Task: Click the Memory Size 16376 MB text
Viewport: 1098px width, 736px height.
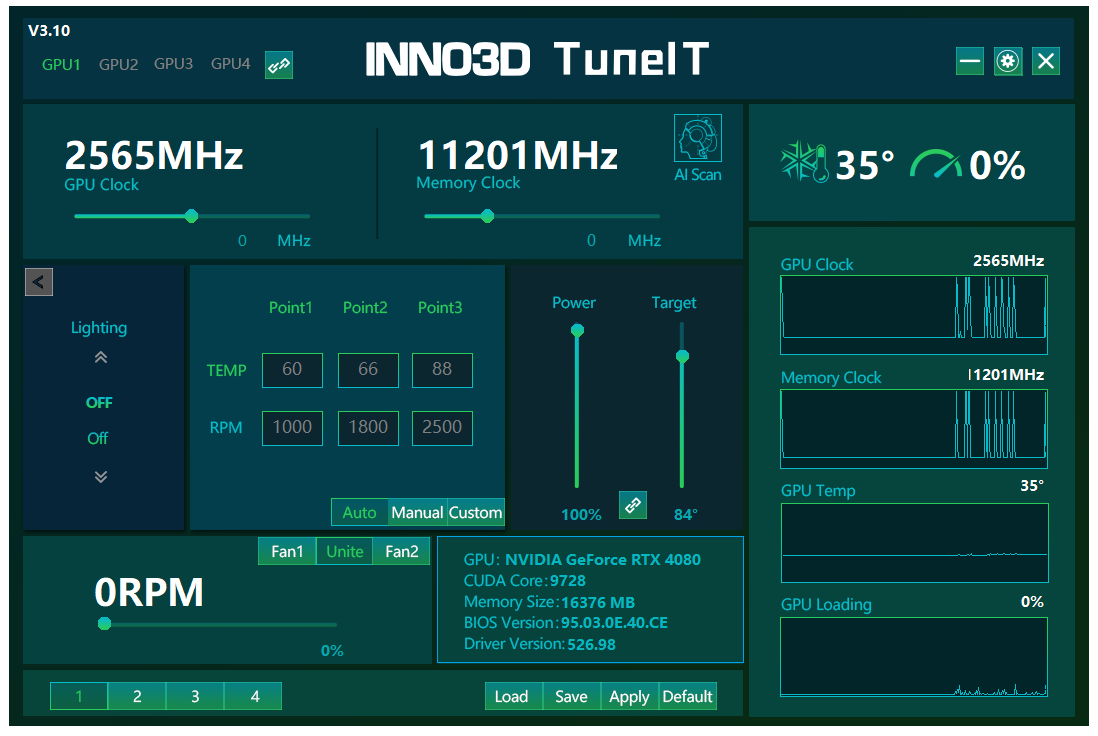Action: 550,602
